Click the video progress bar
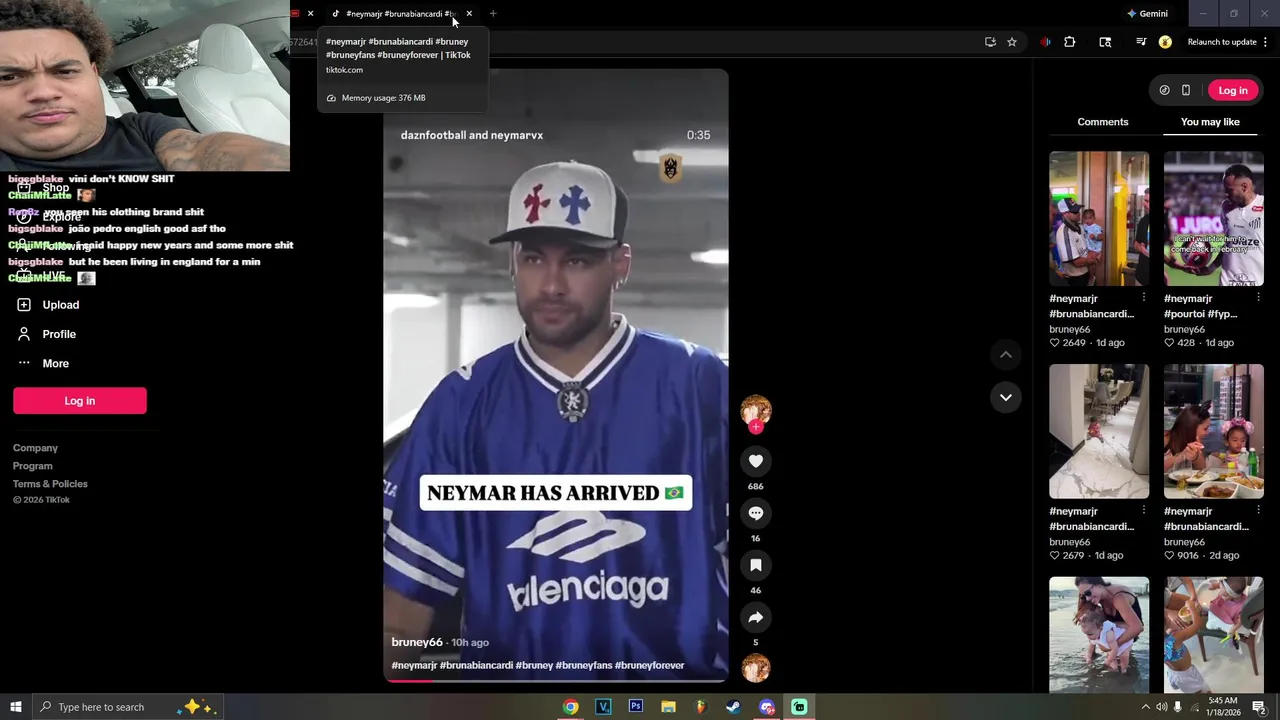 (x=556, y=681)
